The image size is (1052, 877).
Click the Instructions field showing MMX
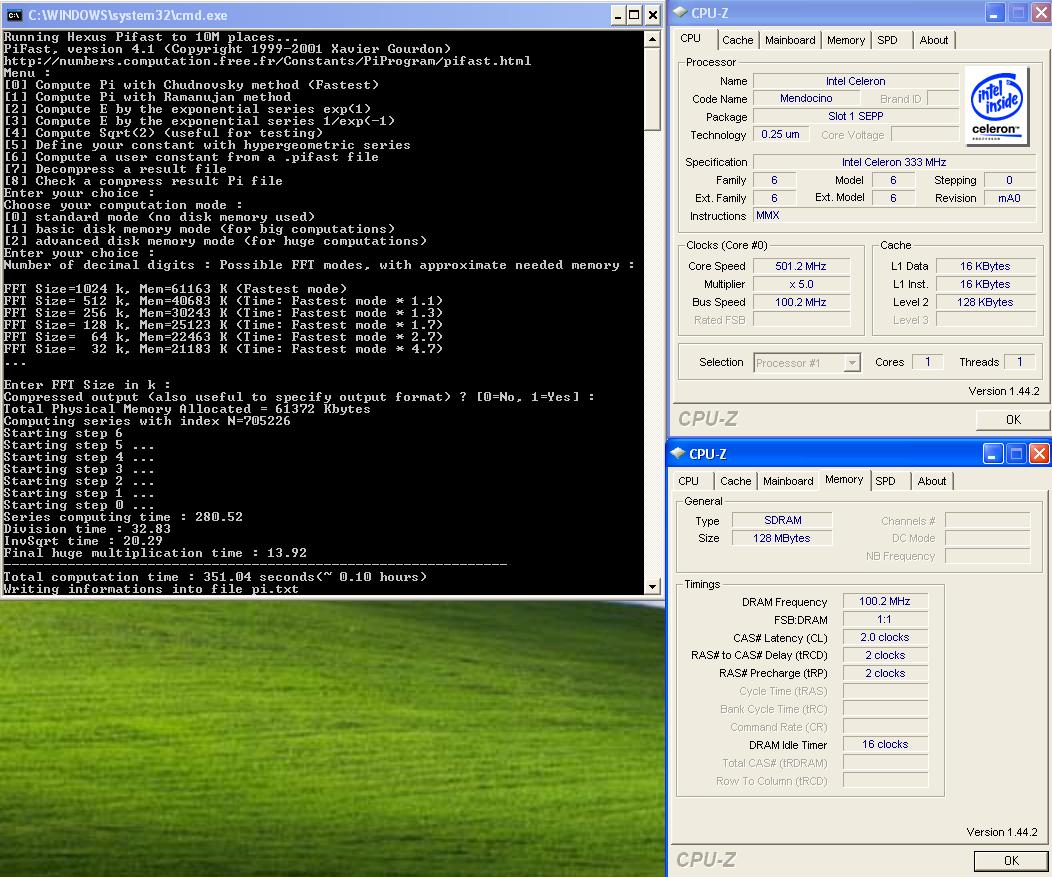(x=894, y=216)
